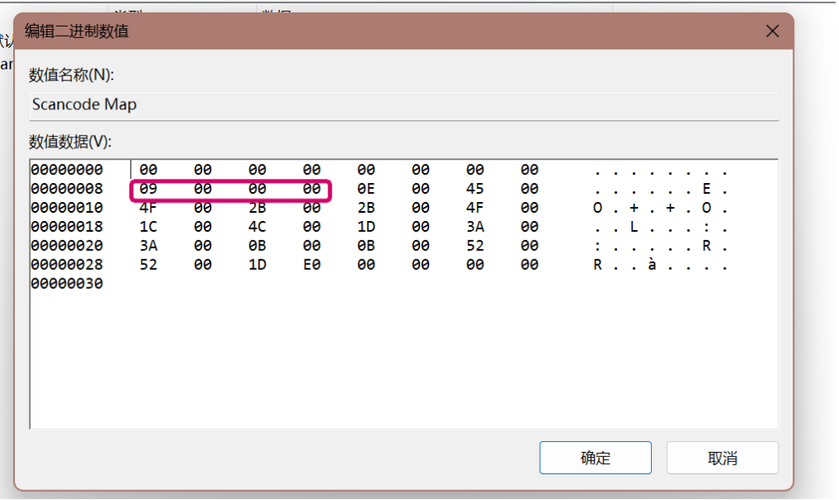Click hex byte 4C in row 00000018
Image resolution: width=839 pixels, height=500 pixels.
258,227
